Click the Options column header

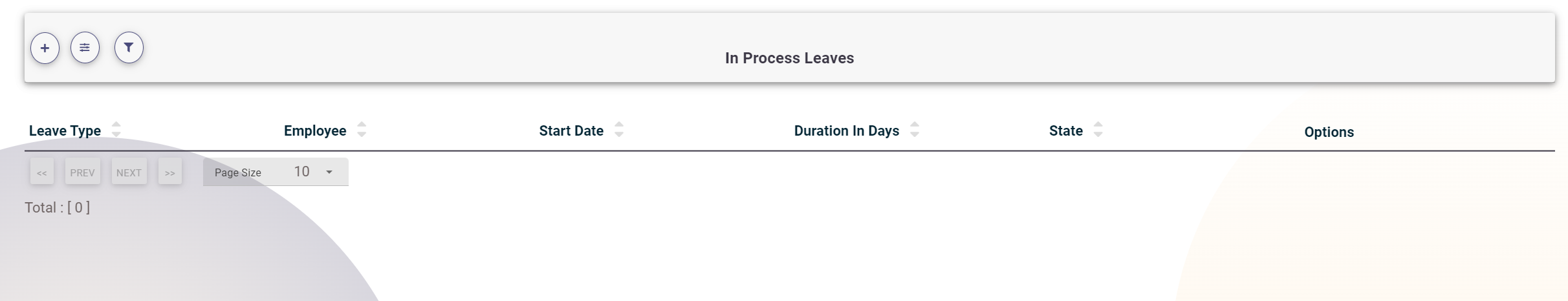pyautogui.click(x=1329, y=132)
